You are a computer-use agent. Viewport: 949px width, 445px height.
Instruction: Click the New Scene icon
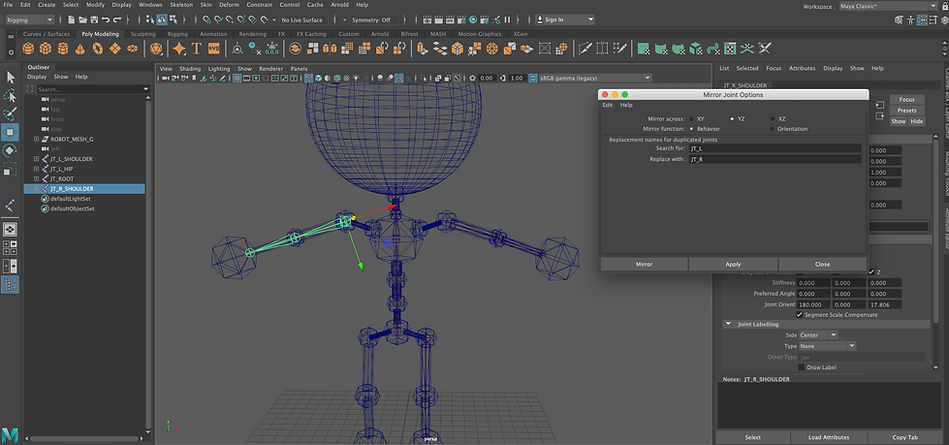72,19
